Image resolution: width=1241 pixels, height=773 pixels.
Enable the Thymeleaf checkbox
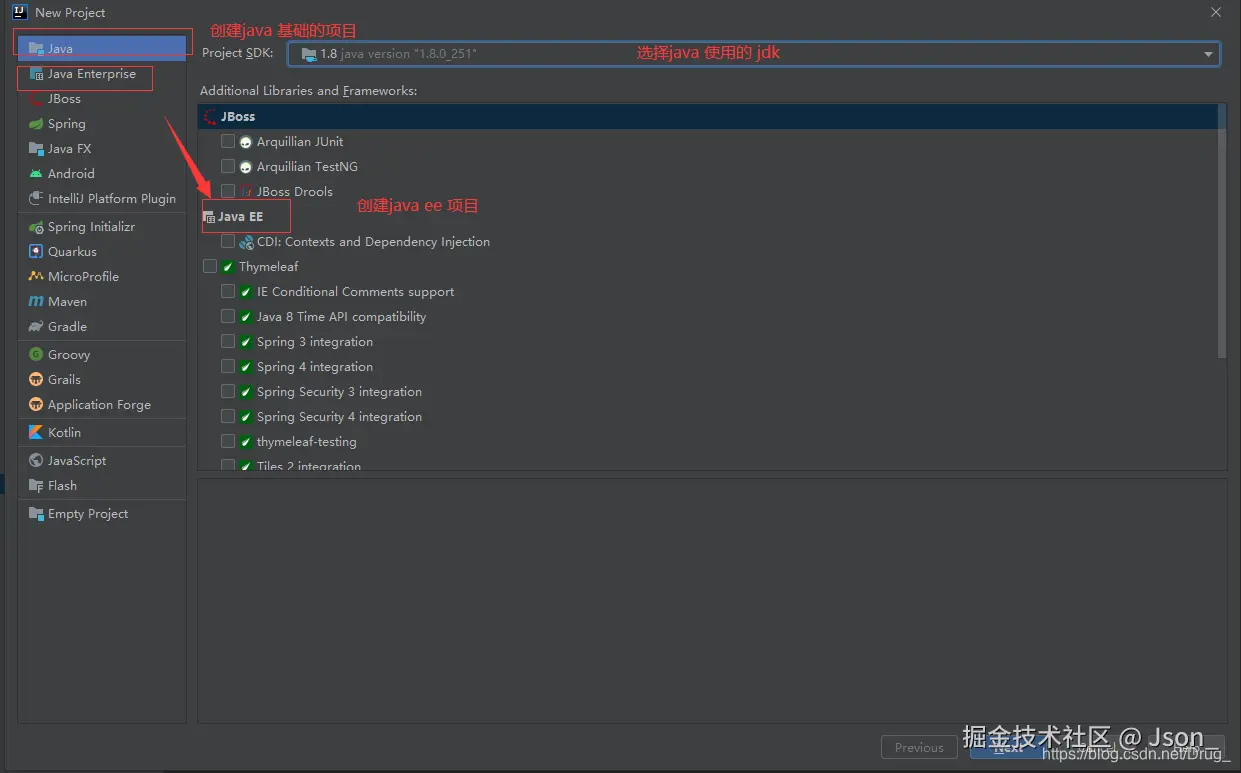tap(210, 267)
